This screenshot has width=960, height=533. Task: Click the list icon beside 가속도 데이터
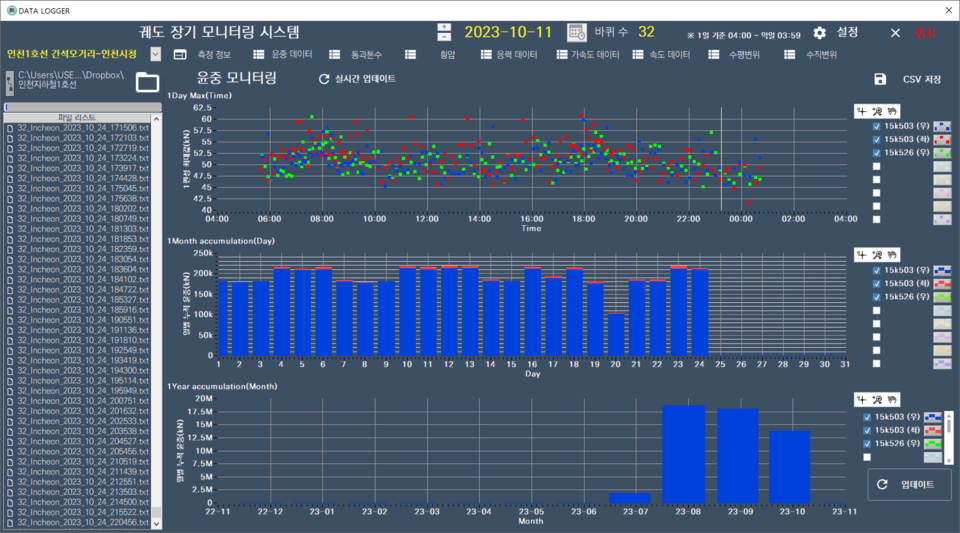(x=562, y=54)
